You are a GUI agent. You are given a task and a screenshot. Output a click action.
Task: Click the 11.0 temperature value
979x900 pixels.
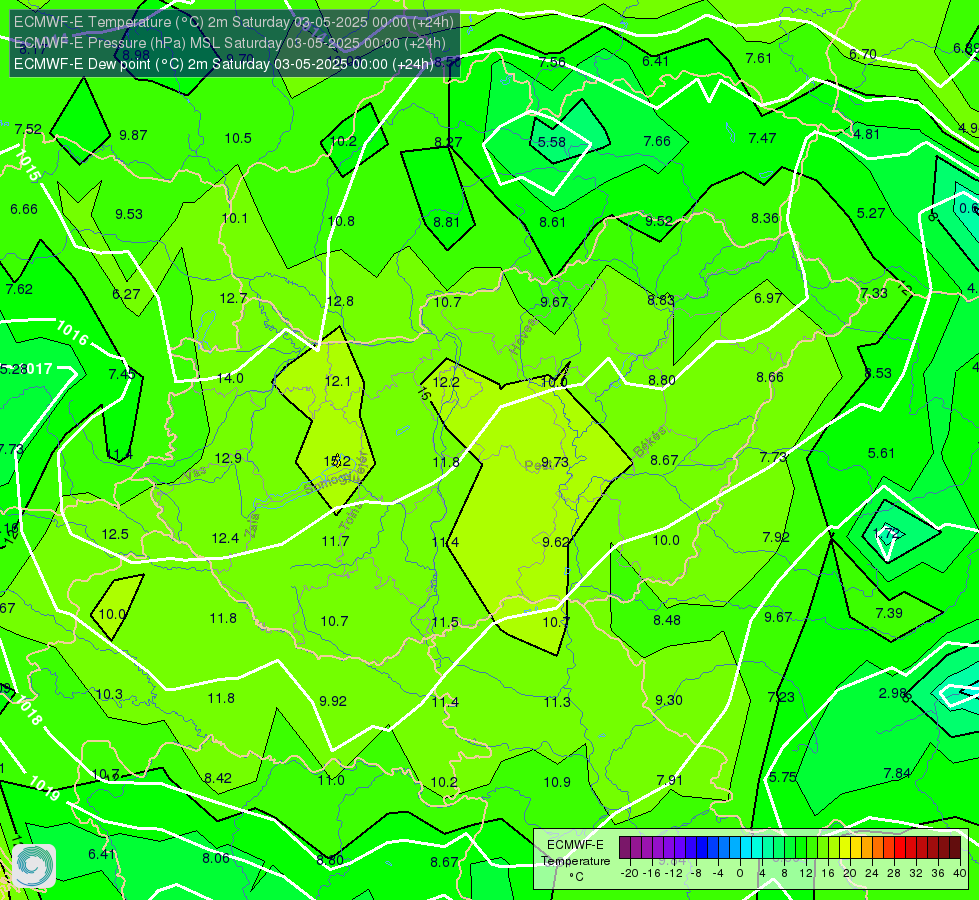point(331,780)
